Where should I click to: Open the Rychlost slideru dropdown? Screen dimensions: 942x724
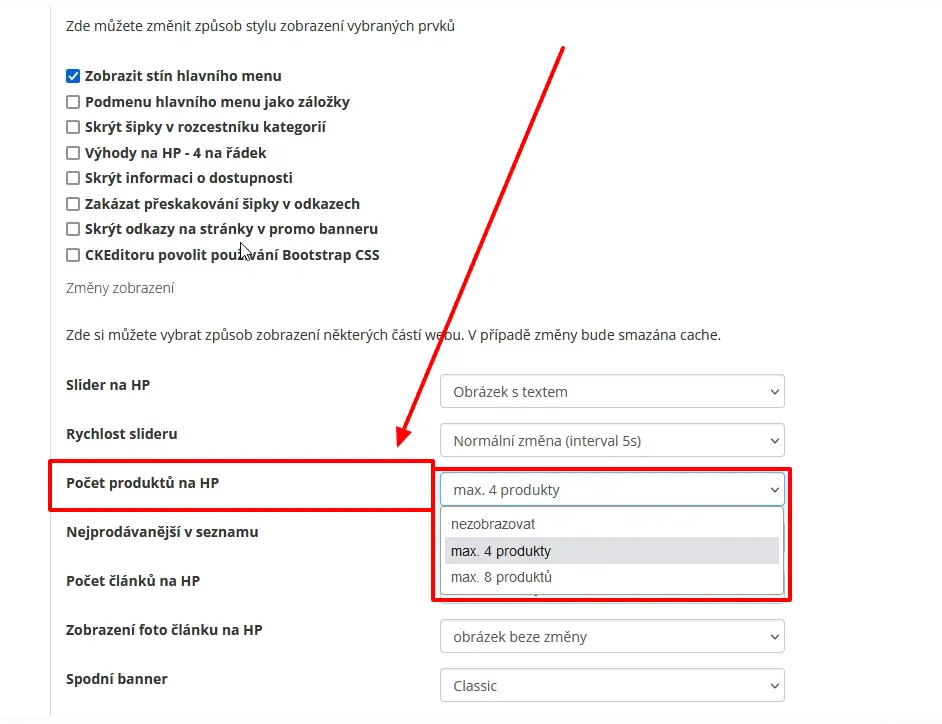(612, 440)
